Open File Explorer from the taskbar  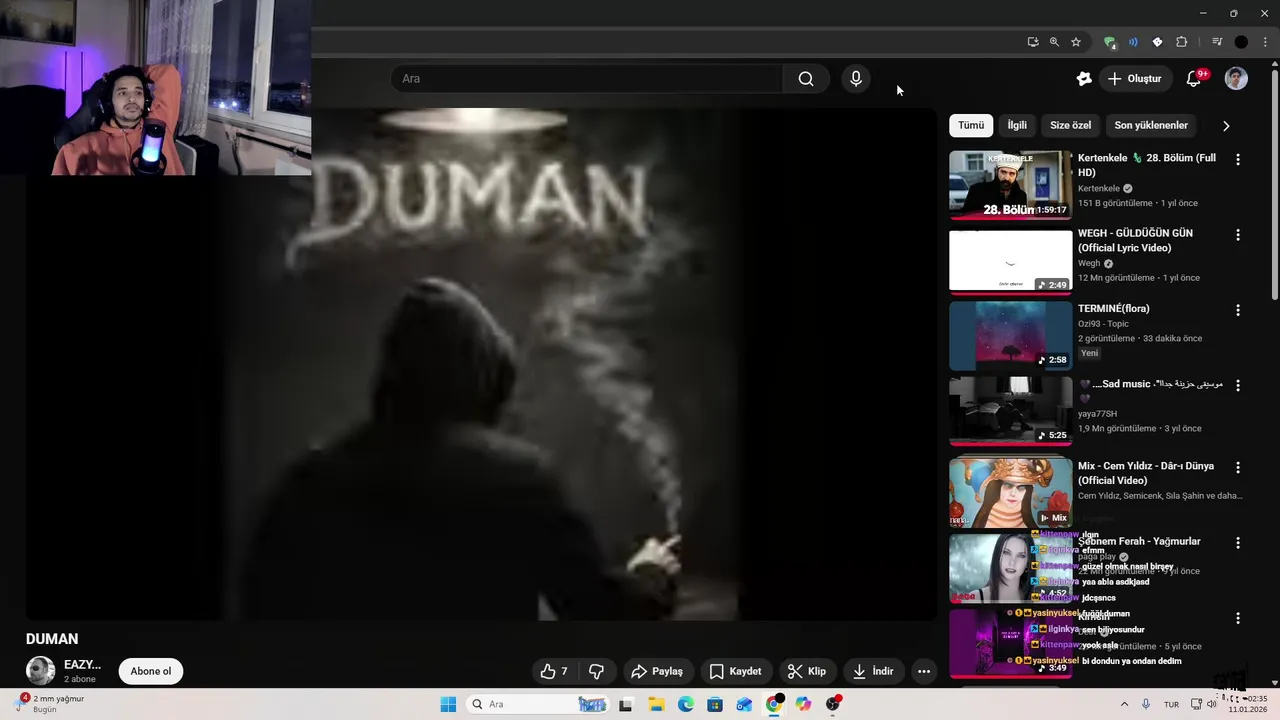tap(656, 704)
